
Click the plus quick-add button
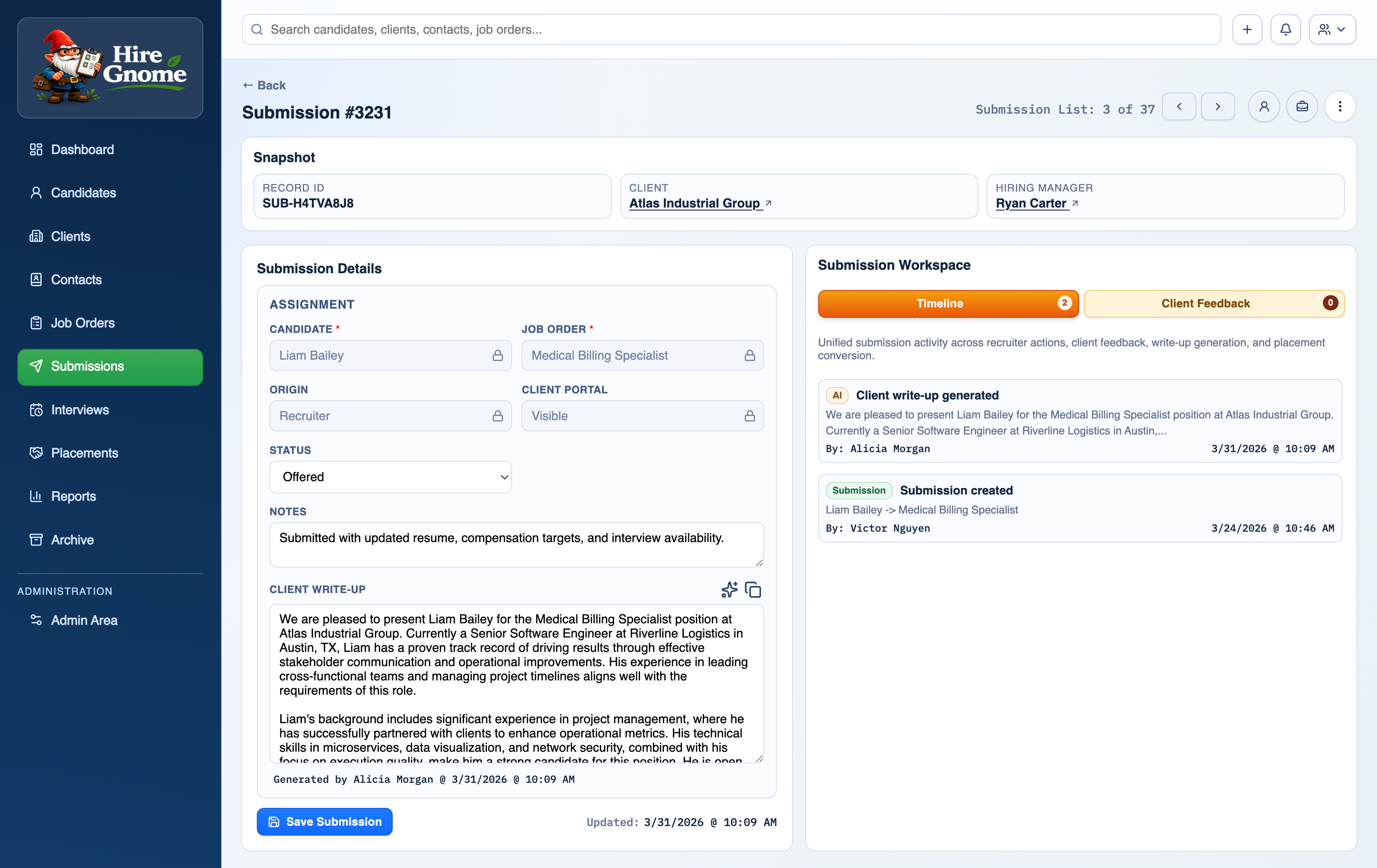pos(1247,29)
